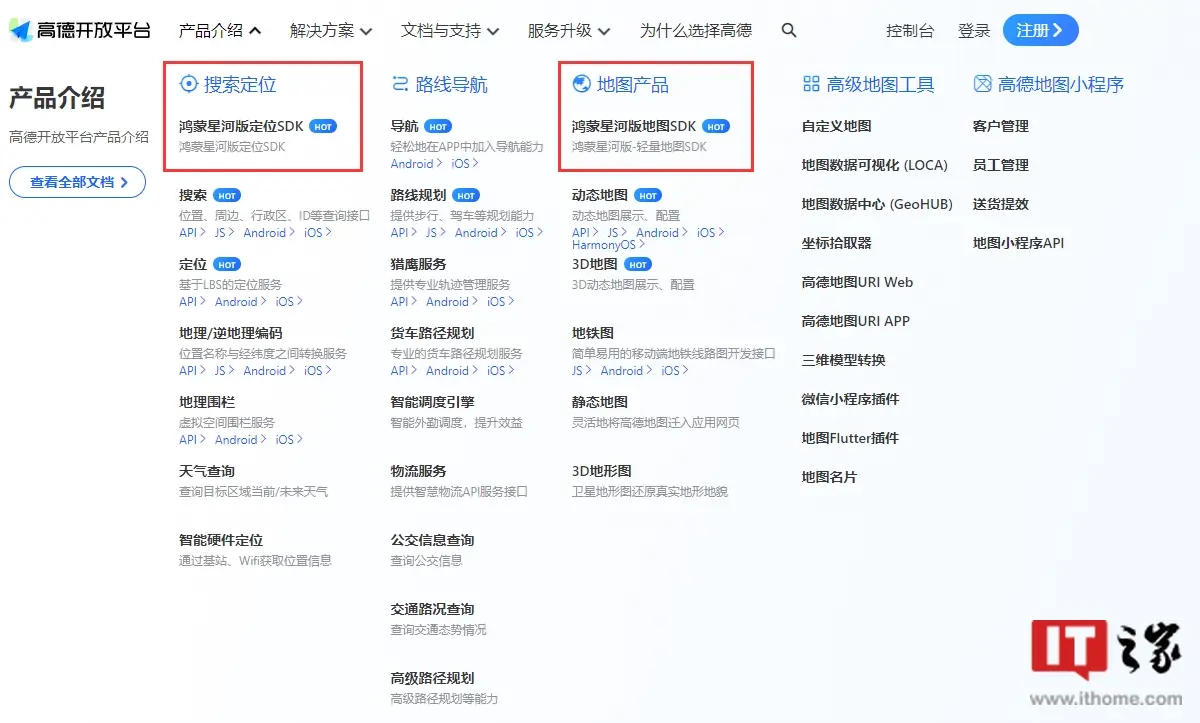Open API link under 定位
This screenshot has width=1200, height=723.
[x=192, y=302]
